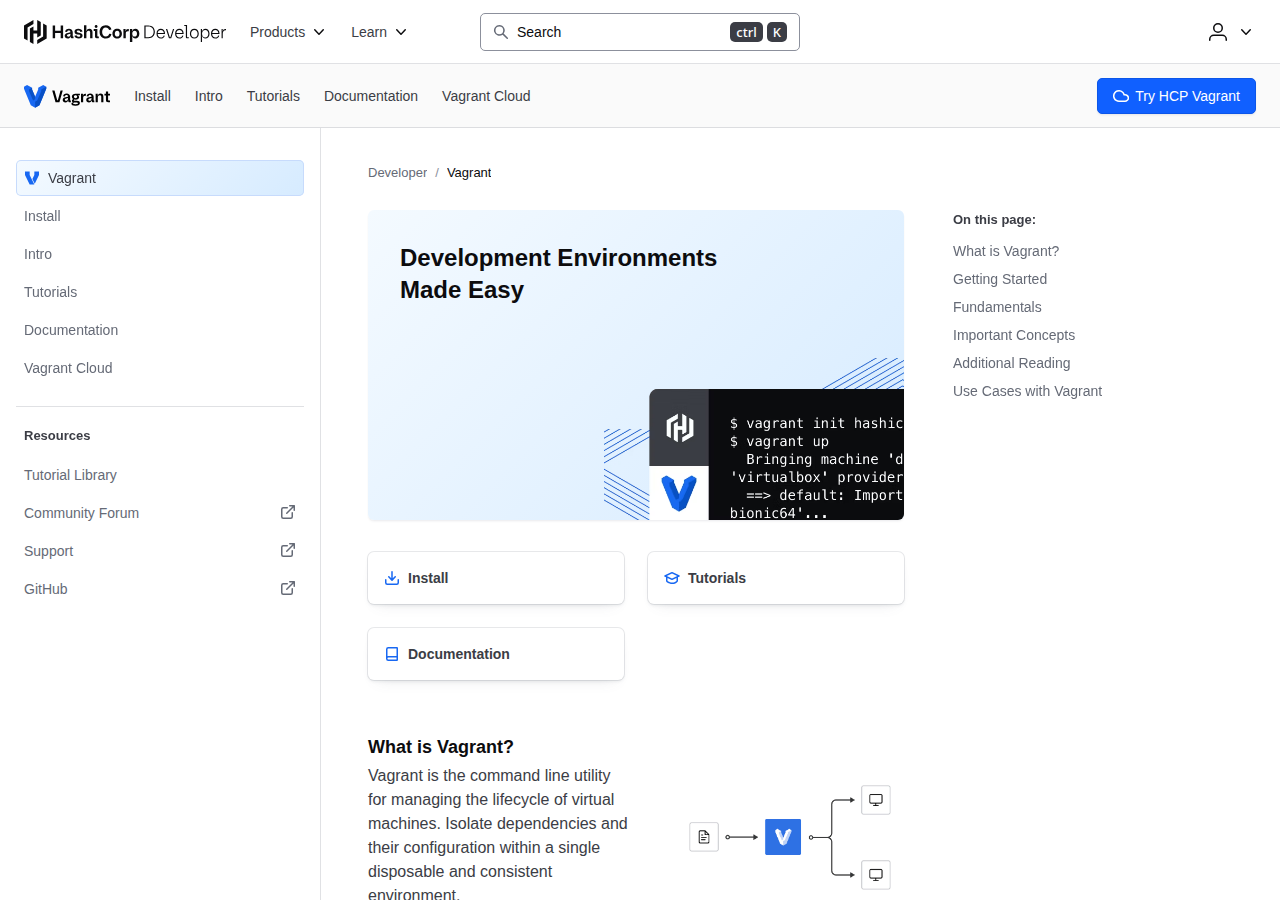Expand the Products dropdown menu
Image resolution: width=1280 pixels, height=900 pixels.
(x=288, y=32)
